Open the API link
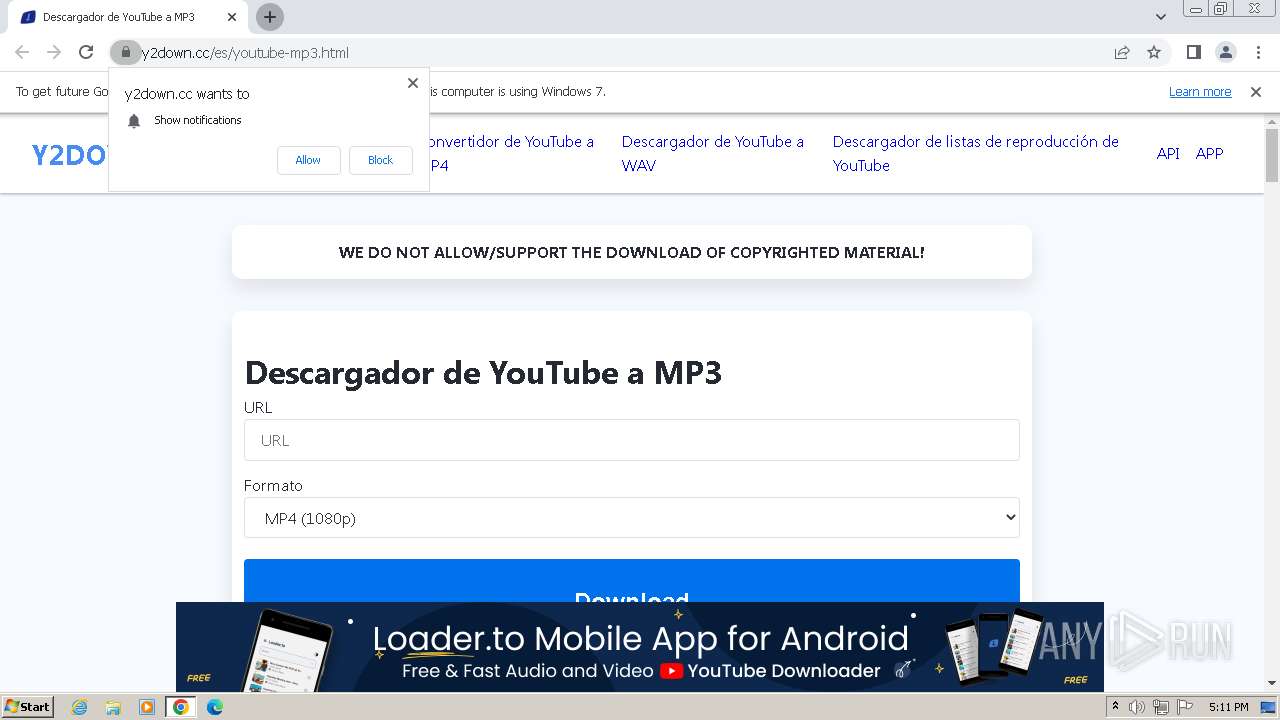Viewport: 1280px width, 720px height. coord(1168,153)
